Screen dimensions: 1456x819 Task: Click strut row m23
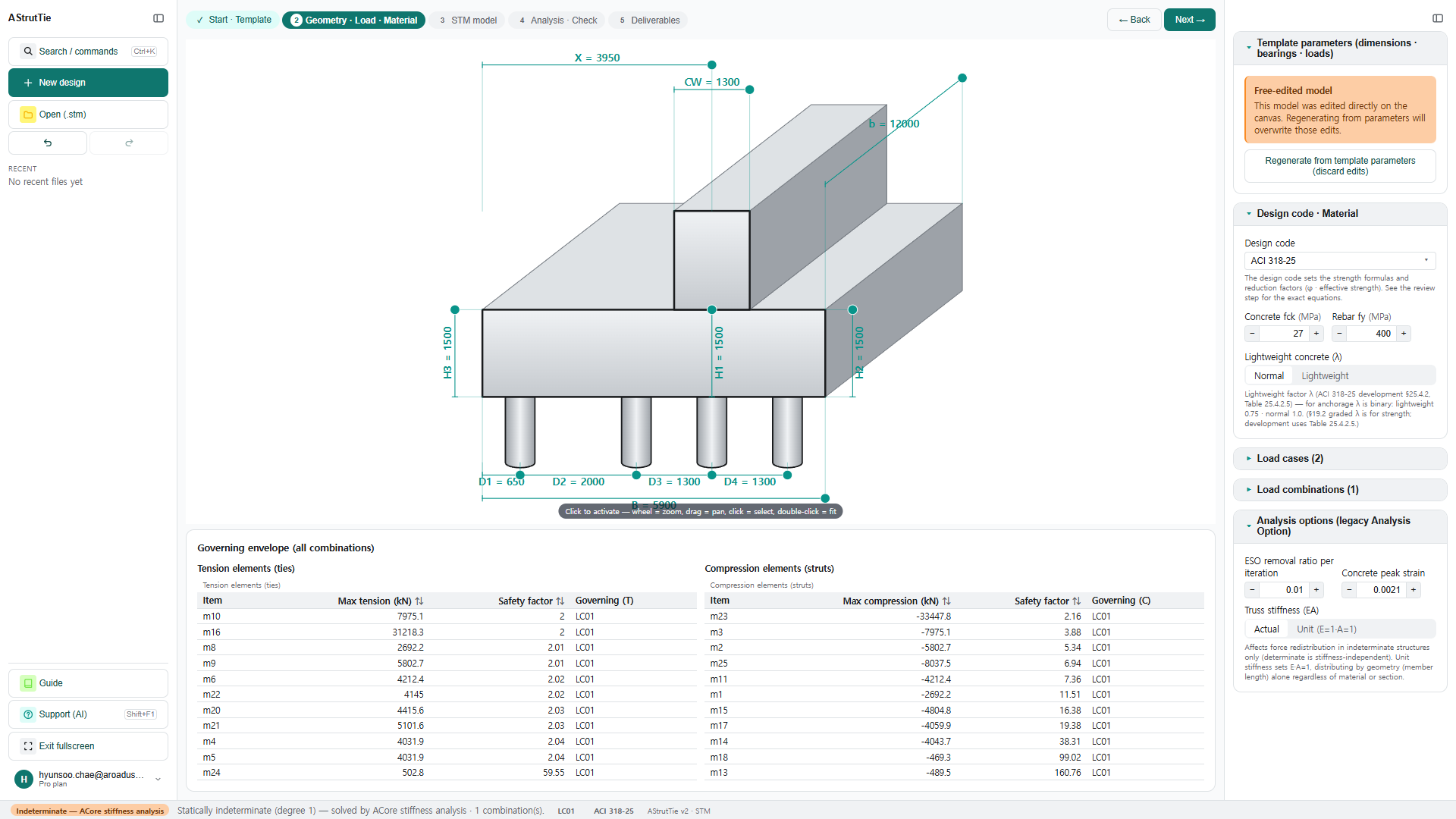pyautogui.click(x=954, y=617)
